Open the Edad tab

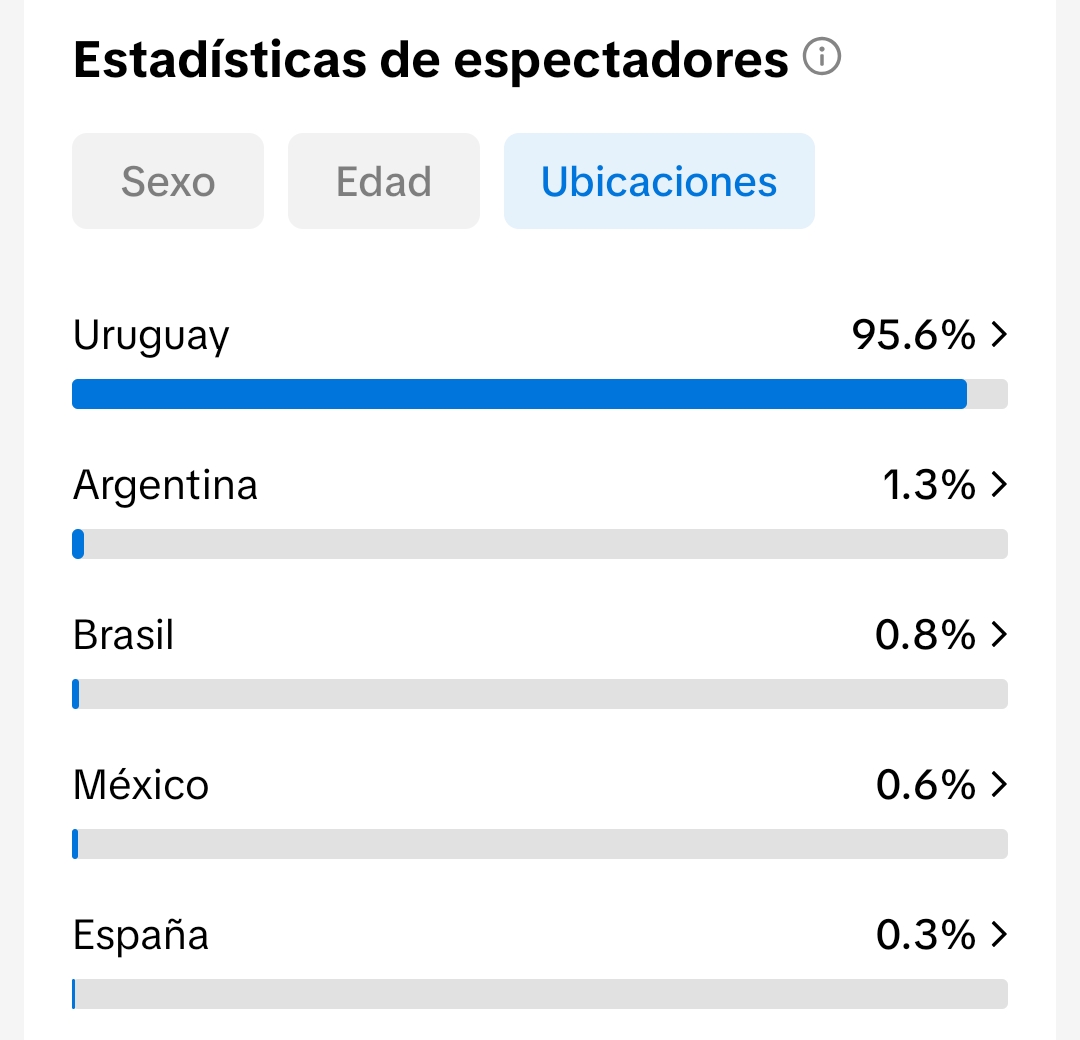coord(384,182)
